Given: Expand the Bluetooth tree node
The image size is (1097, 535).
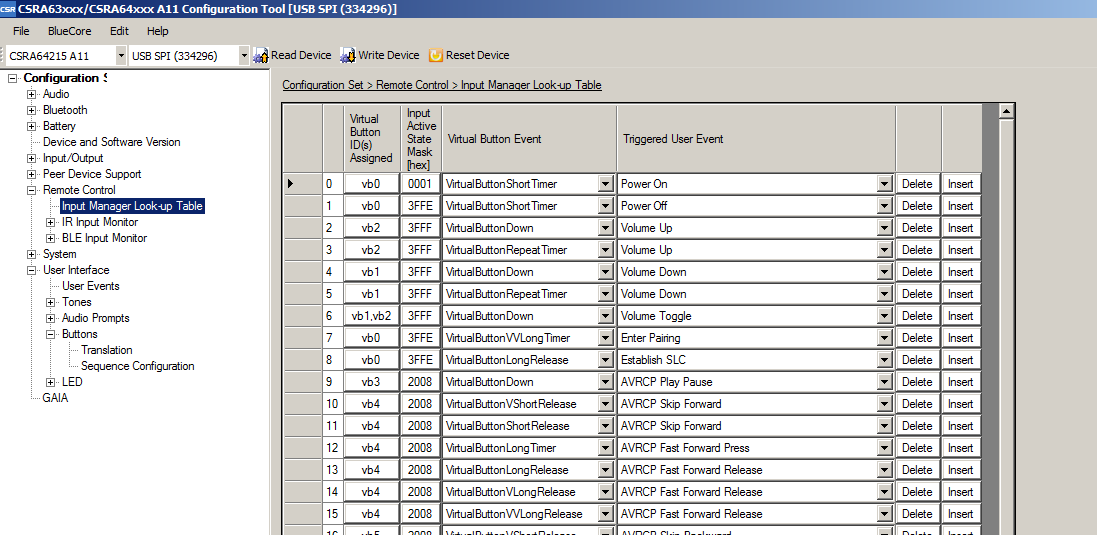Looking at the screenshot, I should click(x=32, y=110).
